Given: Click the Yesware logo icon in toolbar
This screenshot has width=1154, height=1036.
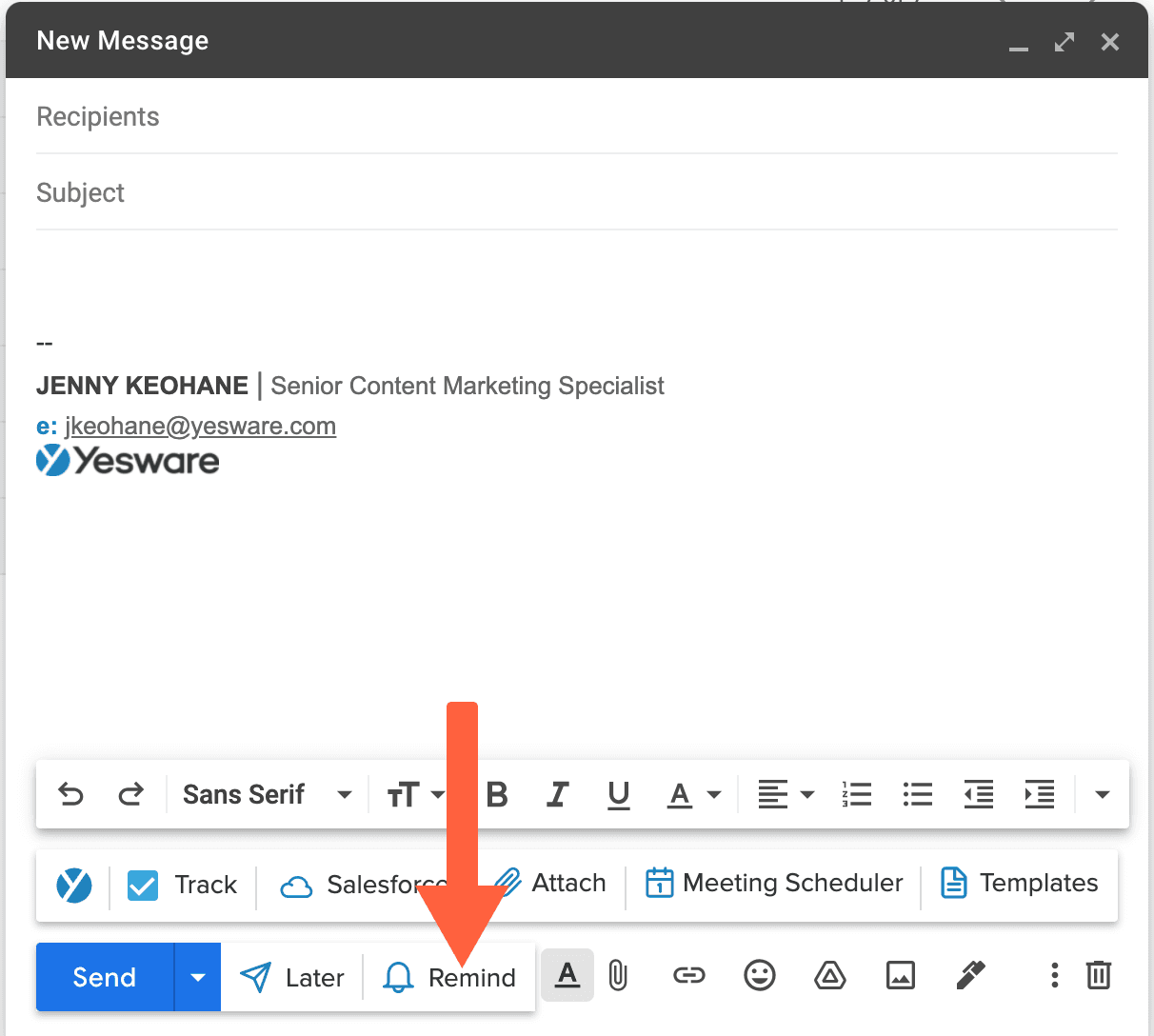Looking at the screenshot, I should coord(73,885).
